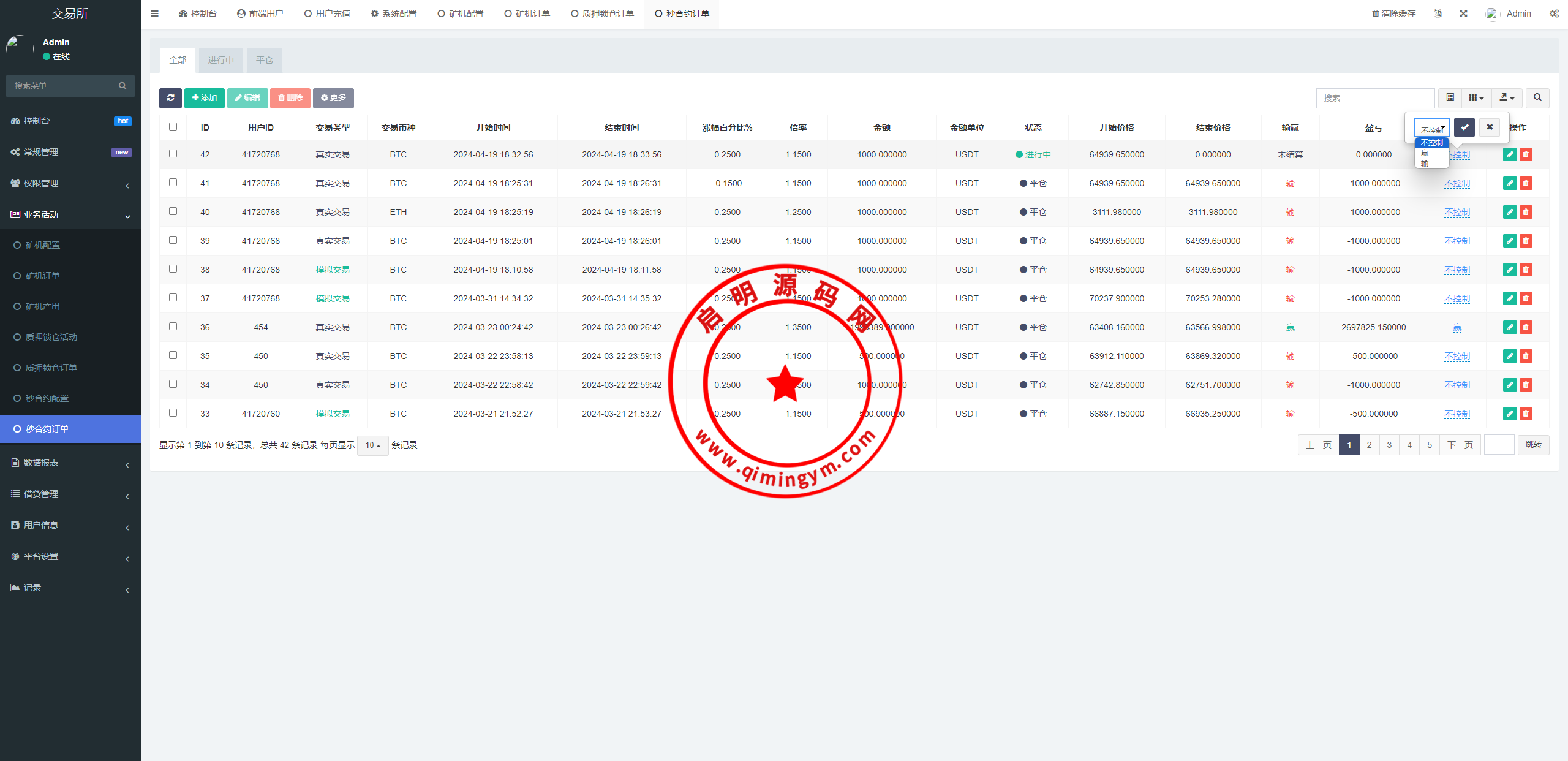Open the page size 10 dropdown
This screenshot has height=761, width=1568.
pyautogui.click(x=372, y=445)
